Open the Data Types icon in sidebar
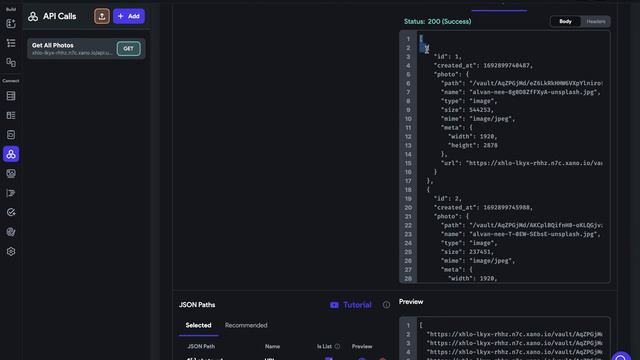 pos(11,116)
